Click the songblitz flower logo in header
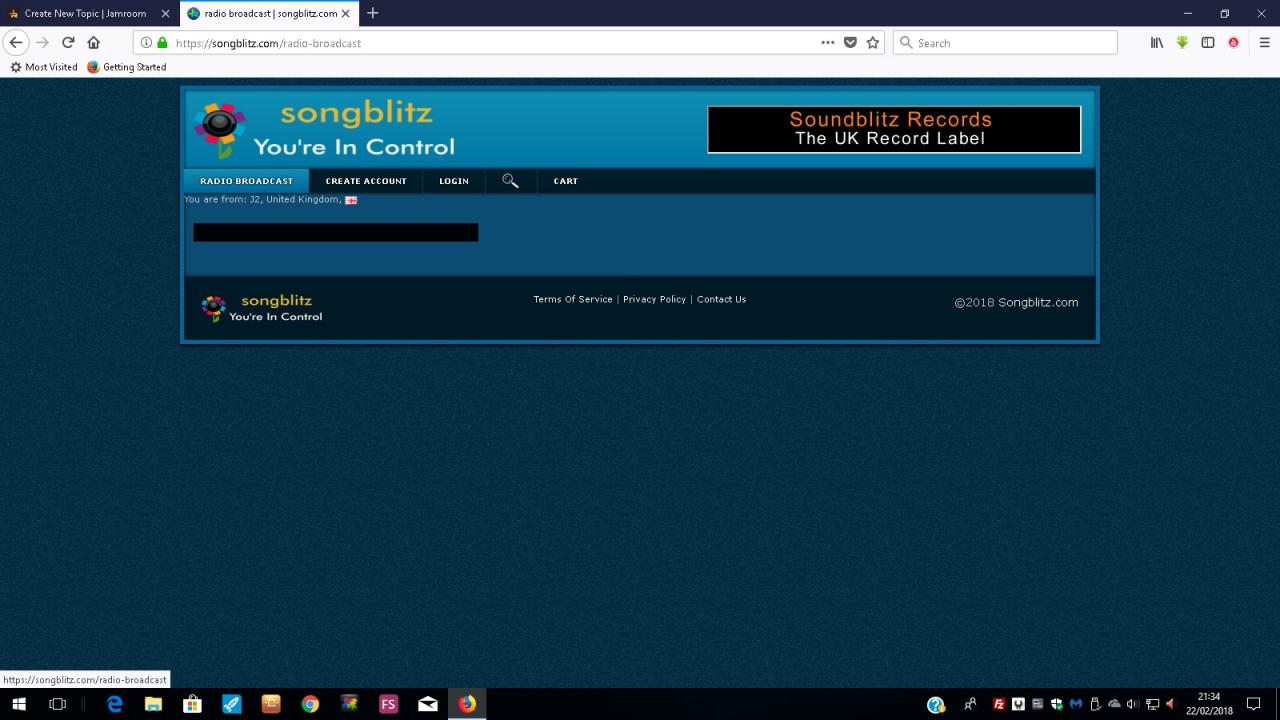 pyautogui.click(x=220, y=129)
